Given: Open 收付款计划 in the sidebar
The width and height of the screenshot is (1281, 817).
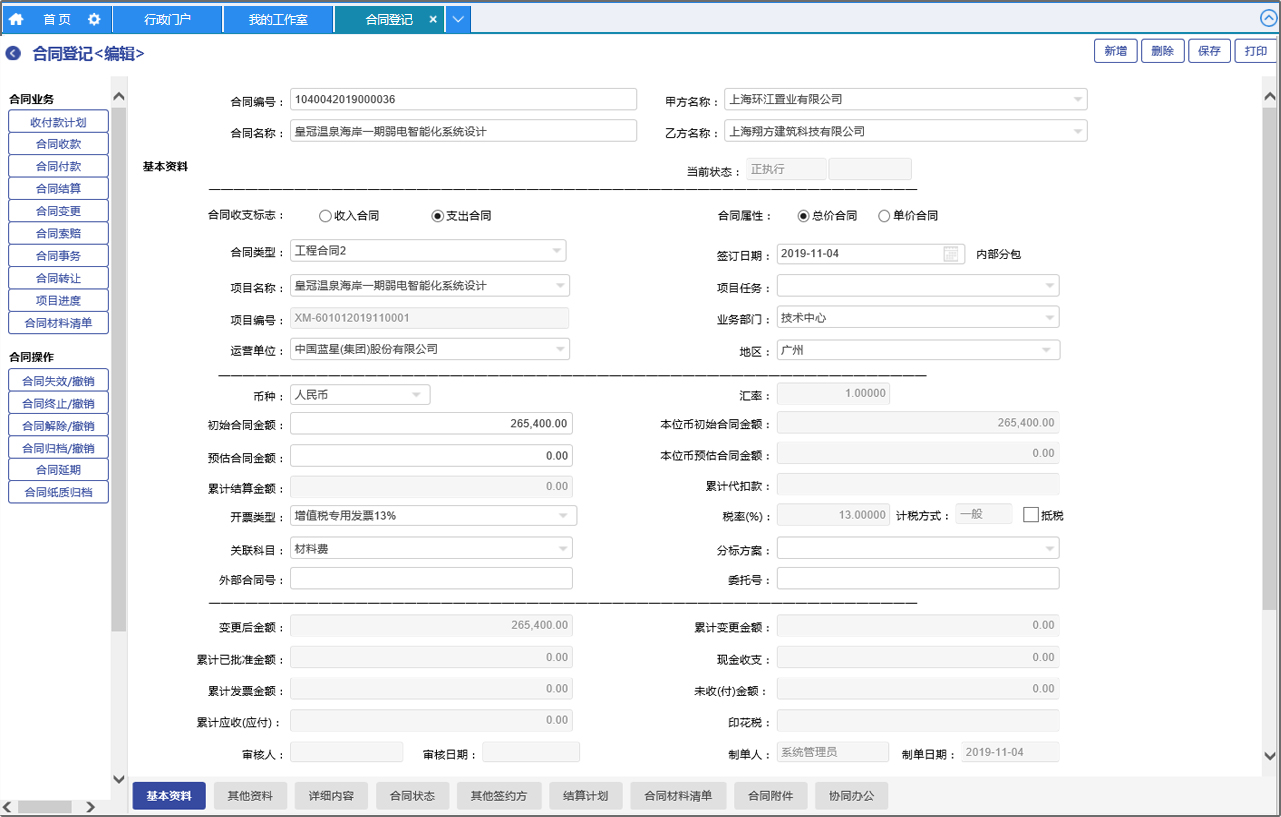Looking at the screenshot, I should coord(58,122).
